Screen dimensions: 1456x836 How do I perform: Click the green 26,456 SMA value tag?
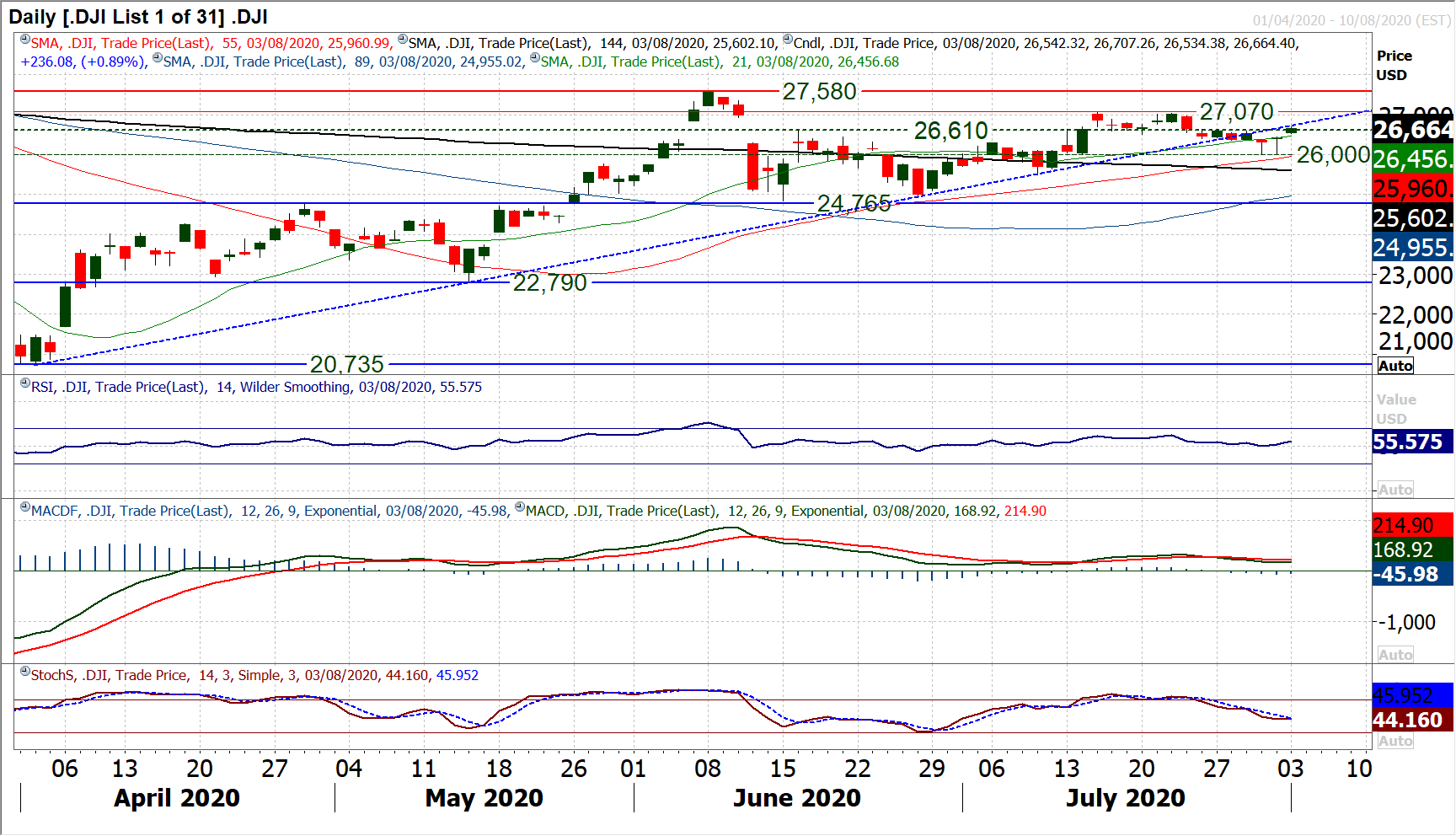(x=1413, y=158)
